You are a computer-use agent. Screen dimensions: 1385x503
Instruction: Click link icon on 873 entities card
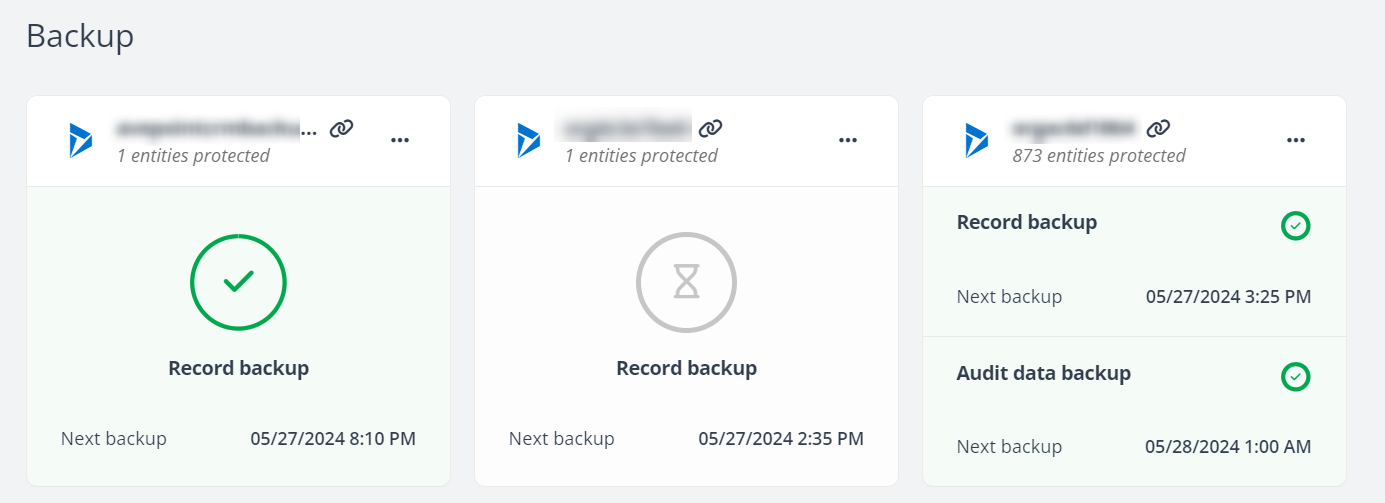pos(1158,129)
